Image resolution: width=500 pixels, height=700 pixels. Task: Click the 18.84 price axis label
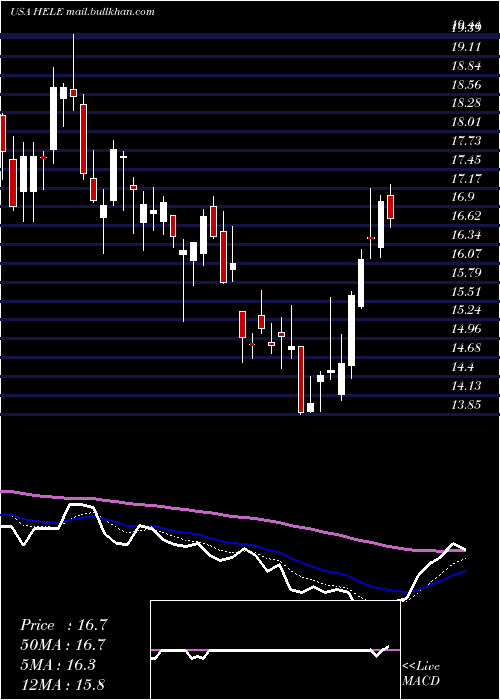pos(466,66)
